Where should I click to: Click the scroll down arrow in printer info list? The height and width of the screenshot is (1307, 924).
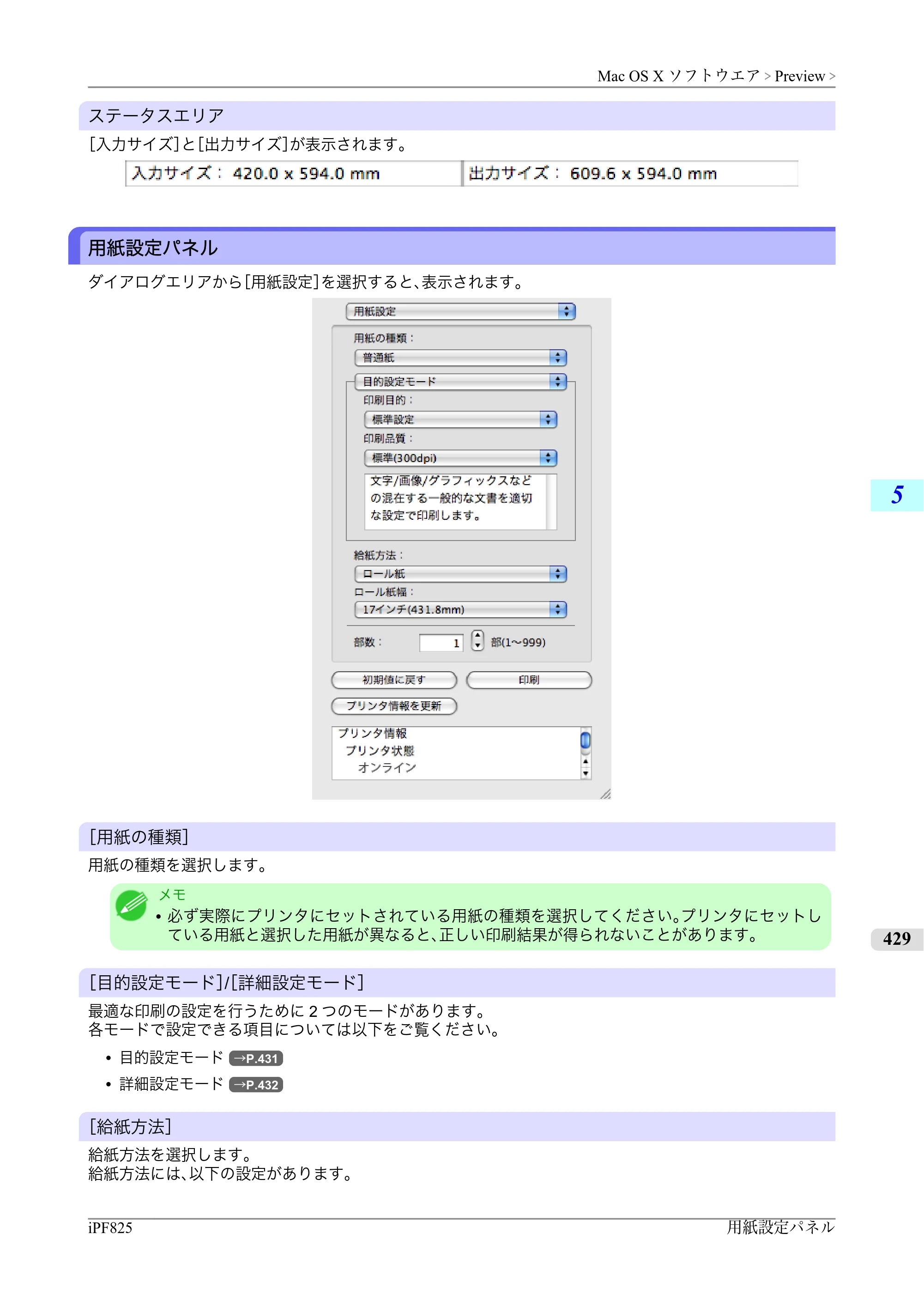coord(586,773)
